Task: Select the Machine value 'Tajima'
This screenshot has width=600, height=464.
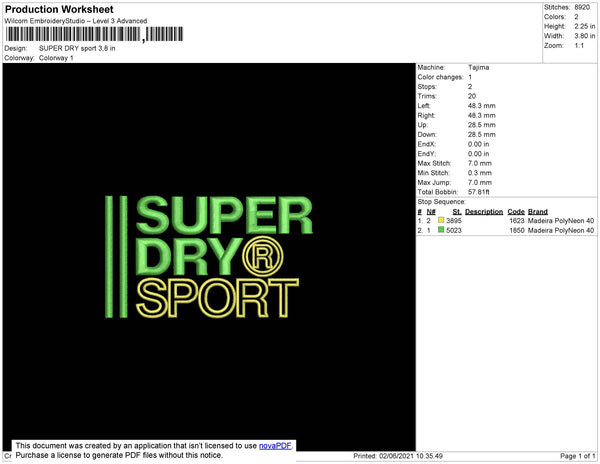Action: point(478,67)
